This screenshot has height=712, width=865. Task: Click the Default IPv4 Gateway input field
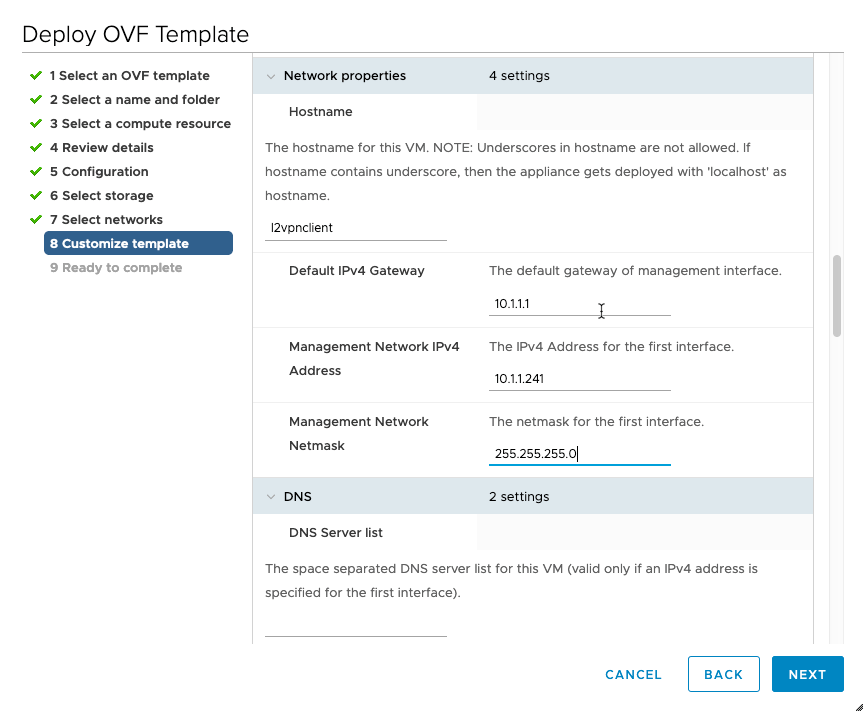click(x=579, y=304)
